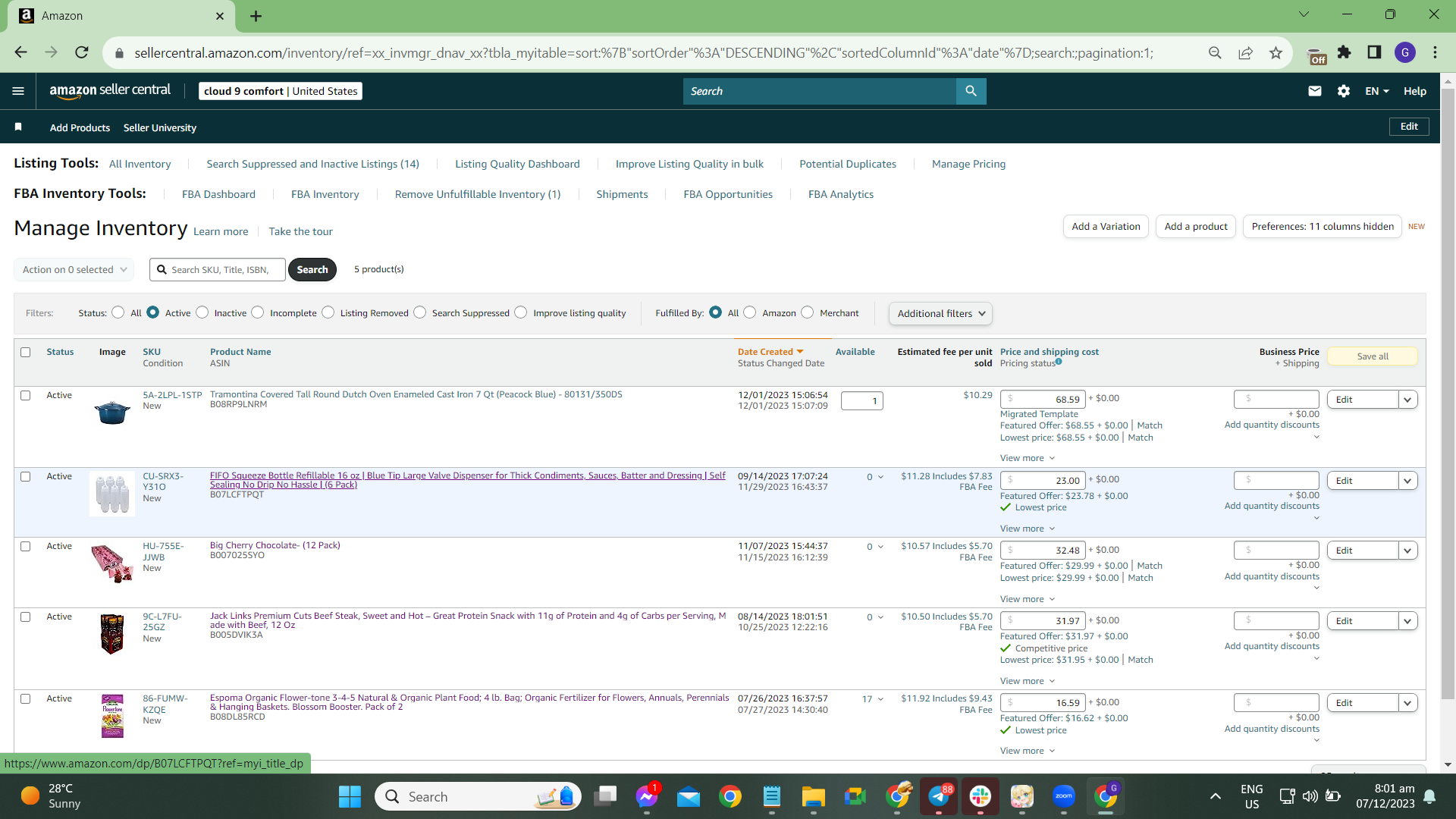Viewport: 1456px width, 819px height.
Task: Expand Additional filters dropdown
Action: tap(940, 313)
